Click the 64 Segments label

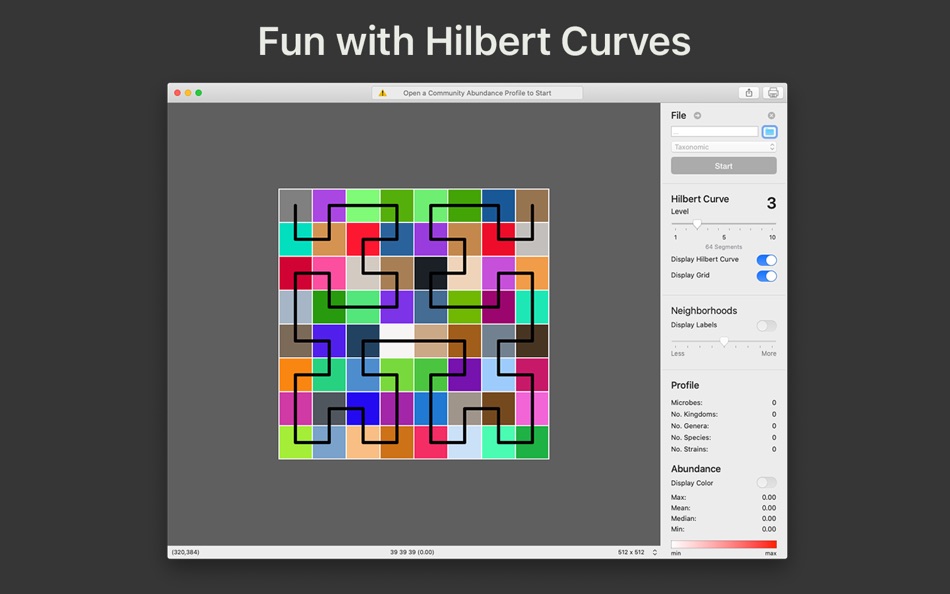723,247
